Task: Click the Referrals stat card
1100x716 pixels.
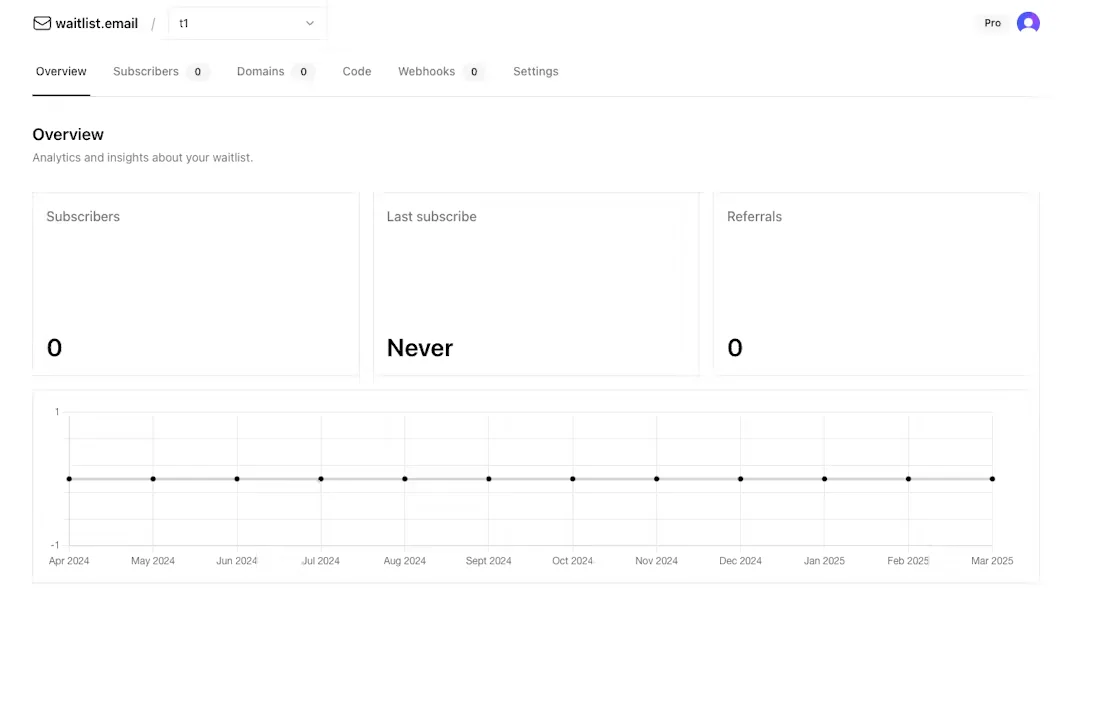Action: (x=875, y=283)
